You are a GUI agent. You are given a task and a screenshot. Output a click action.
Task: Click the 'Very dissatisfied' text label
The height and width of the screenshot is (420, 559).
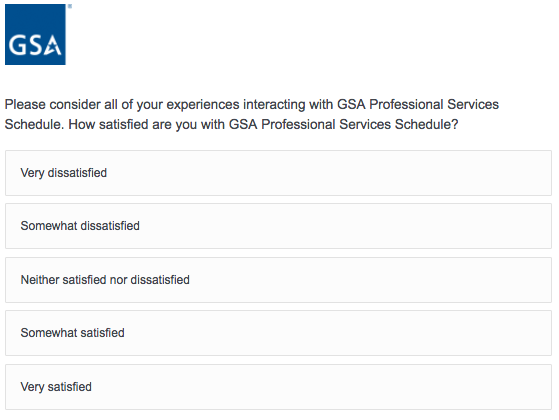point(63,173)
